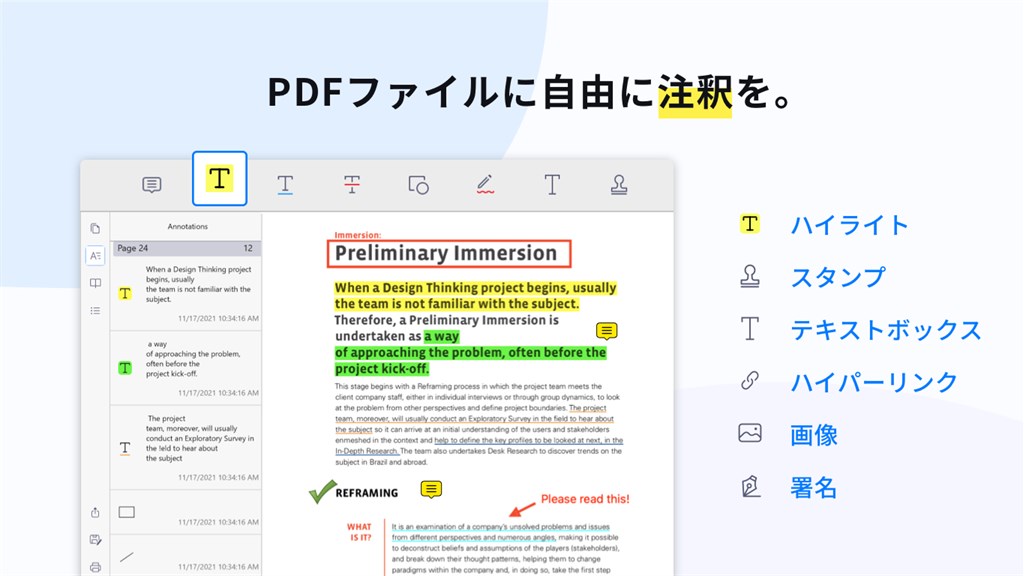Select the green highlight annotation entry icon
Screen dimensions: 1024x576
pos(125,368)
